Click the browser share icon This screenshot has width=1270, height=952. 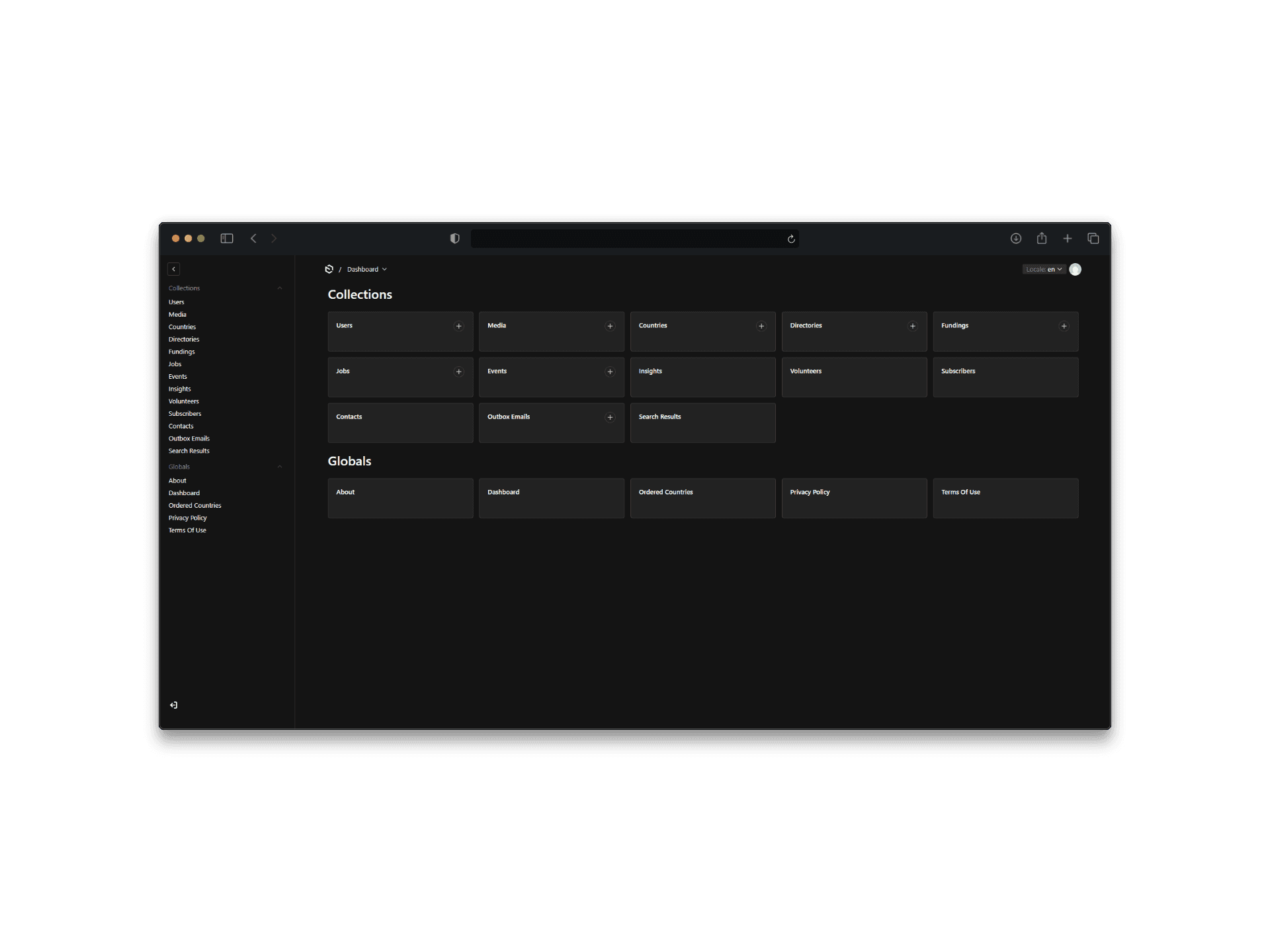(1042, 238)
